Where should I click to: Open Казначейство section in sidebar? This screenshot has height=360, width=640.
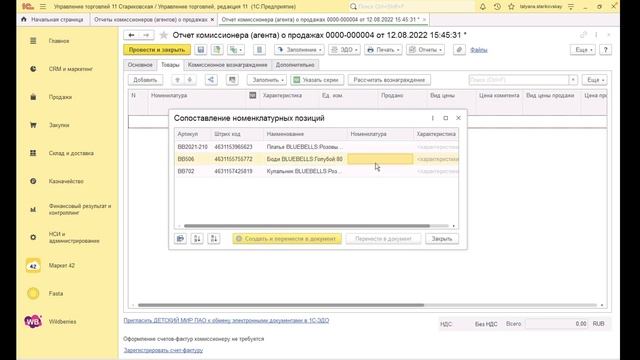point(66,181)
